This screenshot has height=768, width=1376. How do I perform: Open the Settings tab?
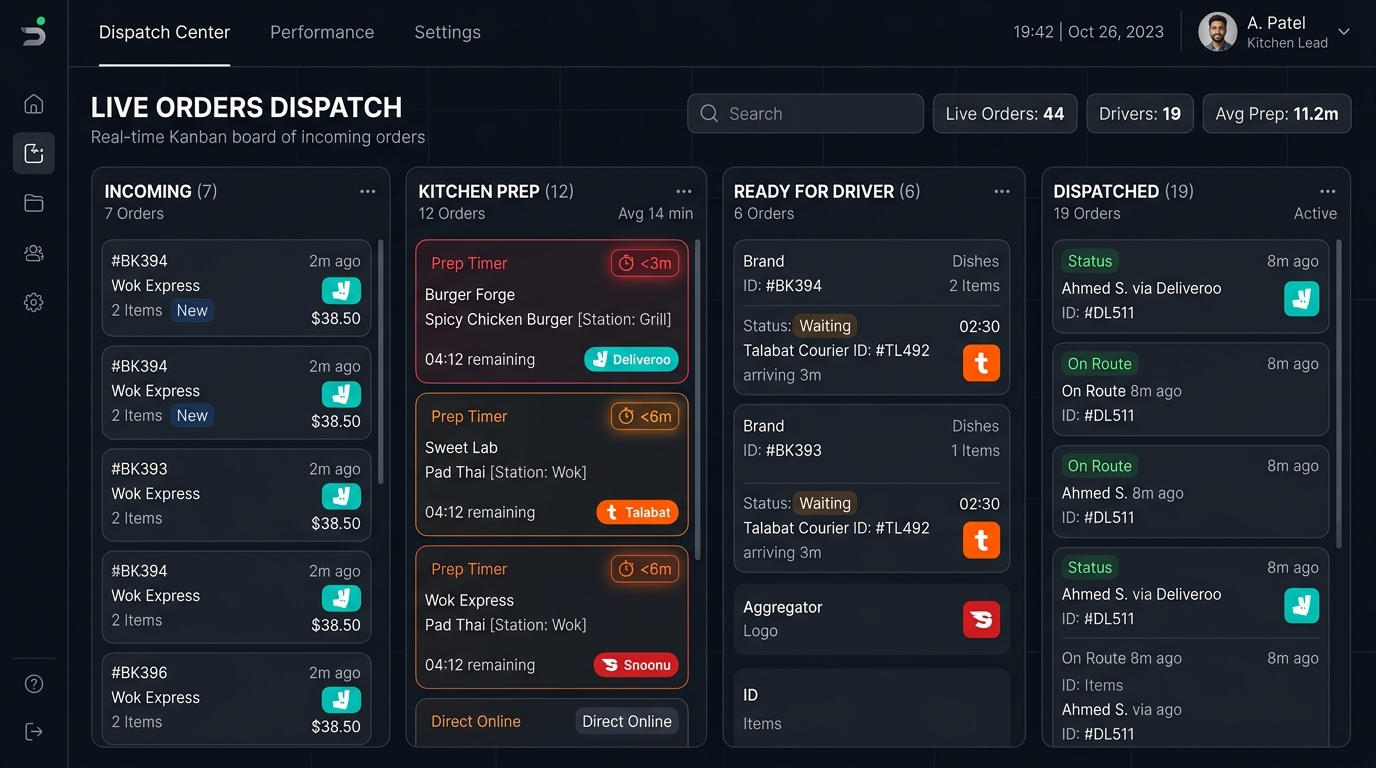(447, 32)
